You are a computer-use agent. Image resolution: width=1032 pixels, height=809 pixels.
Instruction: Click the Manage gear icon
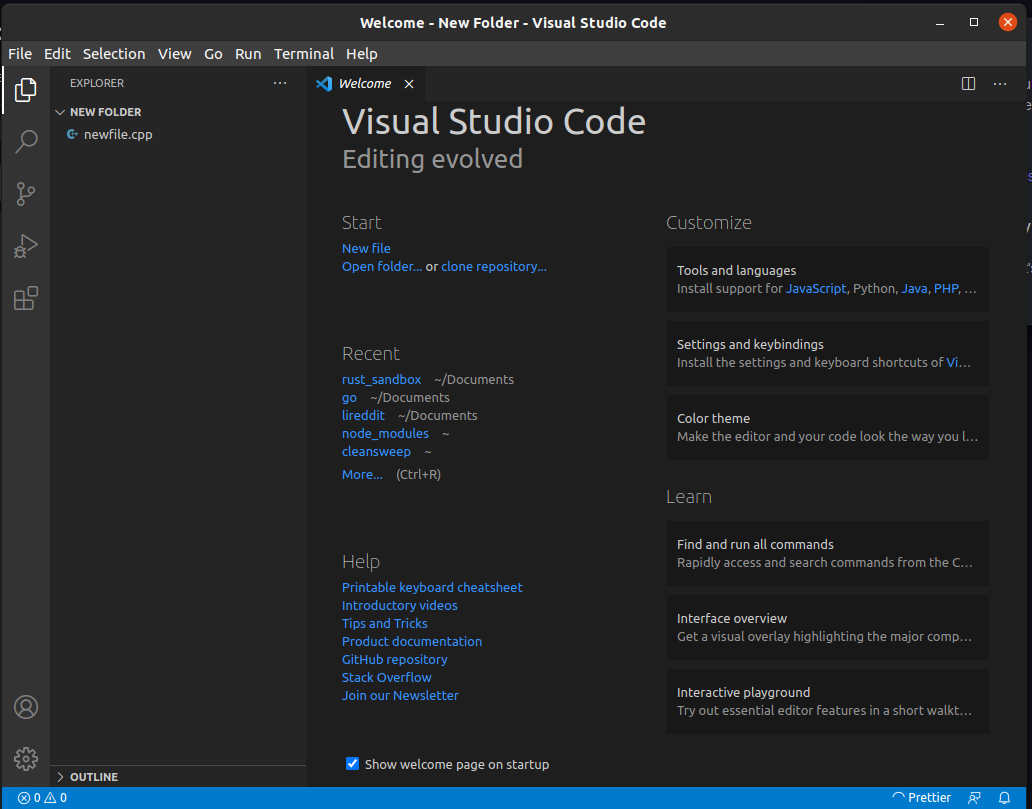tap(26, 759)
